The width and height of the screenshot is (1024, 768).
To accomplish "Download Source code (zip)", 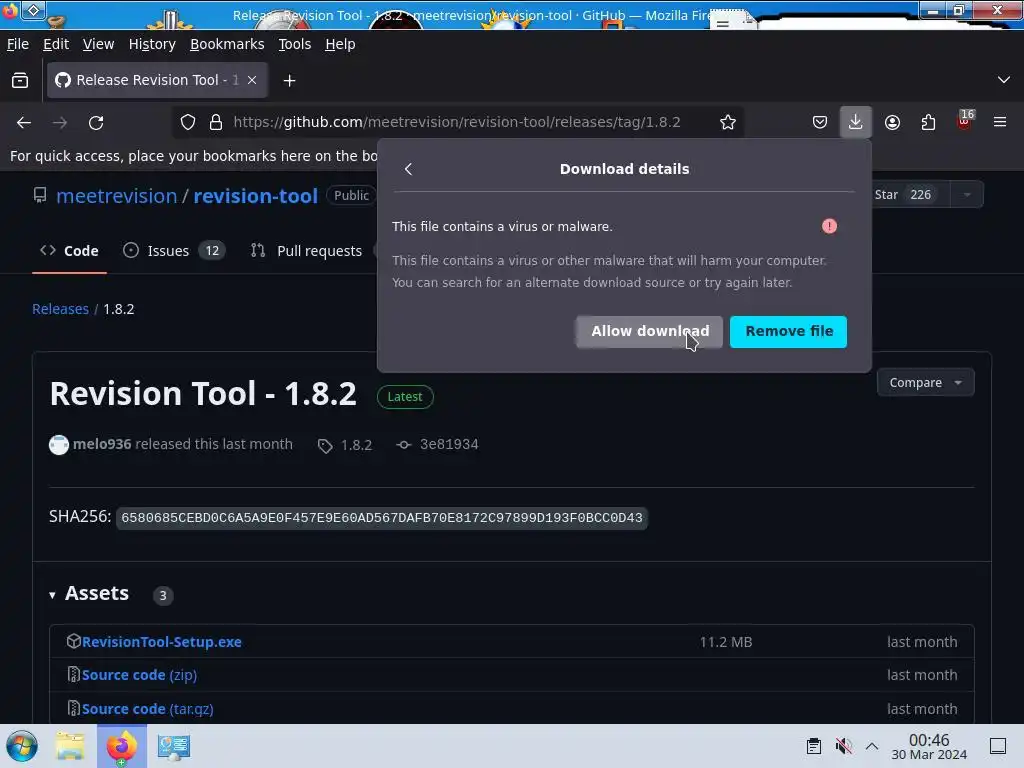I will pos(139,675).
